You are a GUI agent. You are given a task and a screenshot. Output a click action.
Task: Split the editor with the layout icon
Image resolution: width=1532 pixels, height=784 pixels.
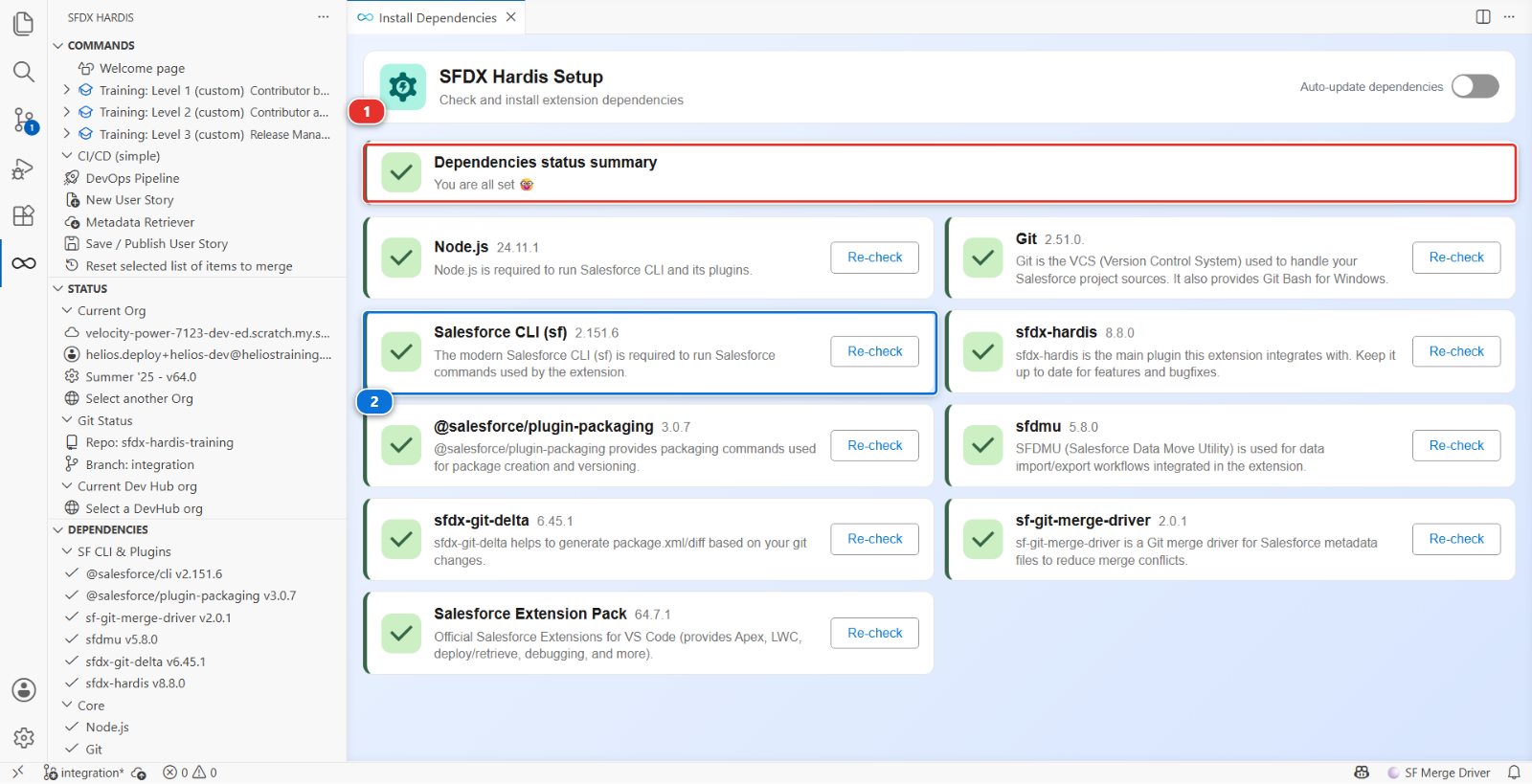(x=1483, y=17)
